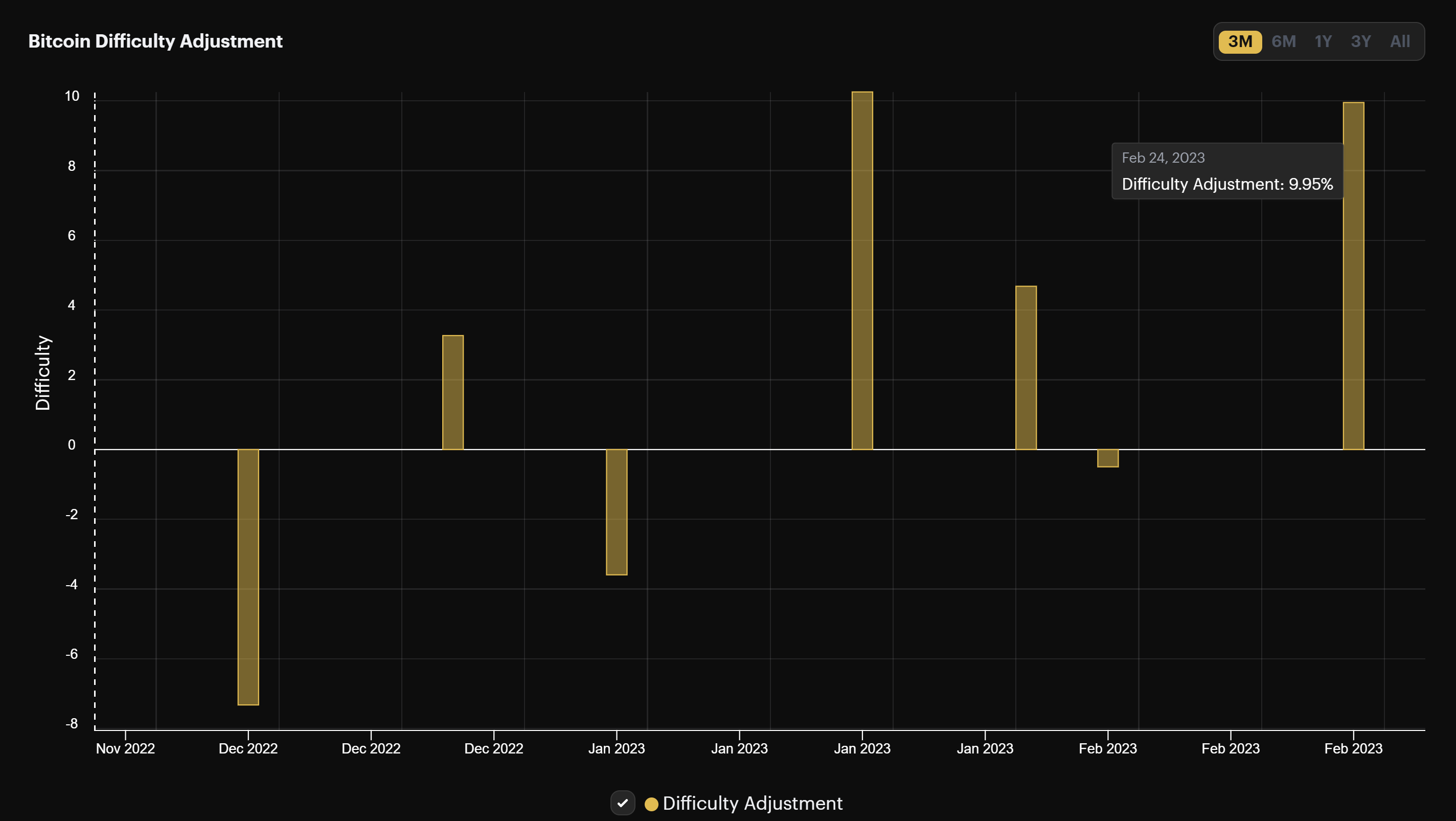Click the Difficulty y-axis label
Viewport: 1456px width, 821px height.
(42, 375)
